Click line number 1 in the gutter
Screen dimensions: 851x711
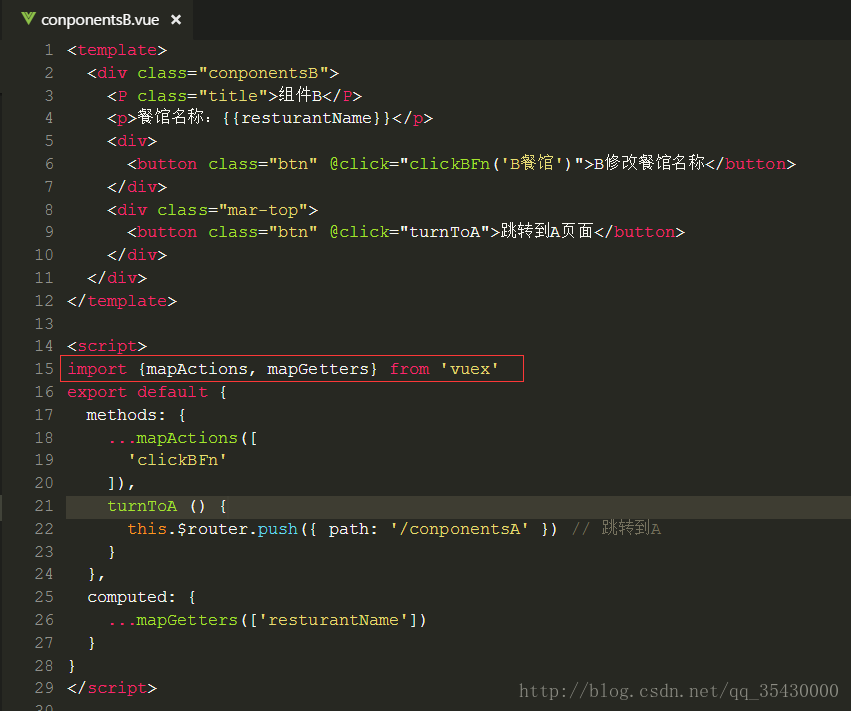49,50
